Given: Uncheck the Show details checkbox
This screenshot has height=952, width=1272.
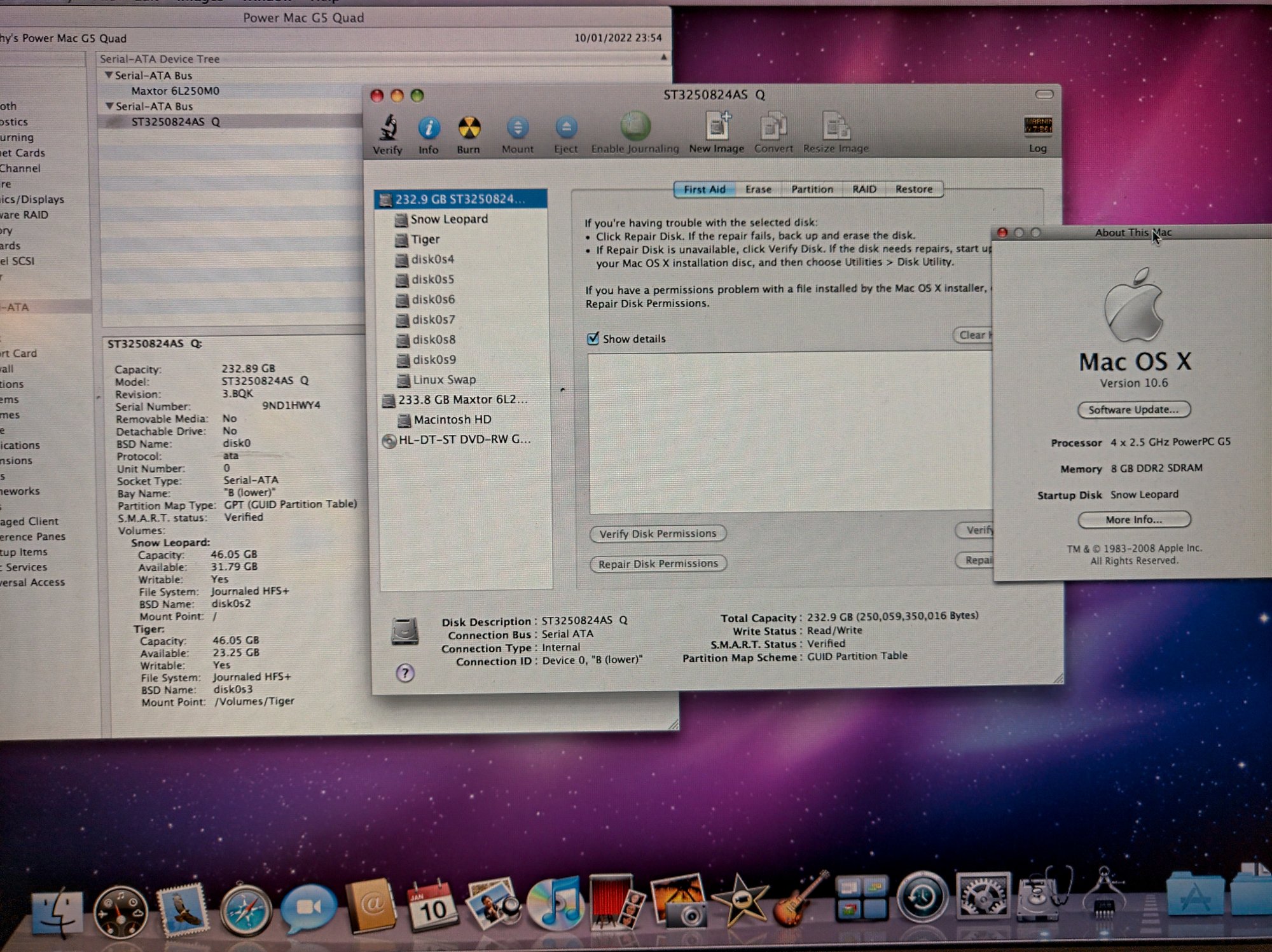Looking at the screenshot, I should click(x=593, y=338).
